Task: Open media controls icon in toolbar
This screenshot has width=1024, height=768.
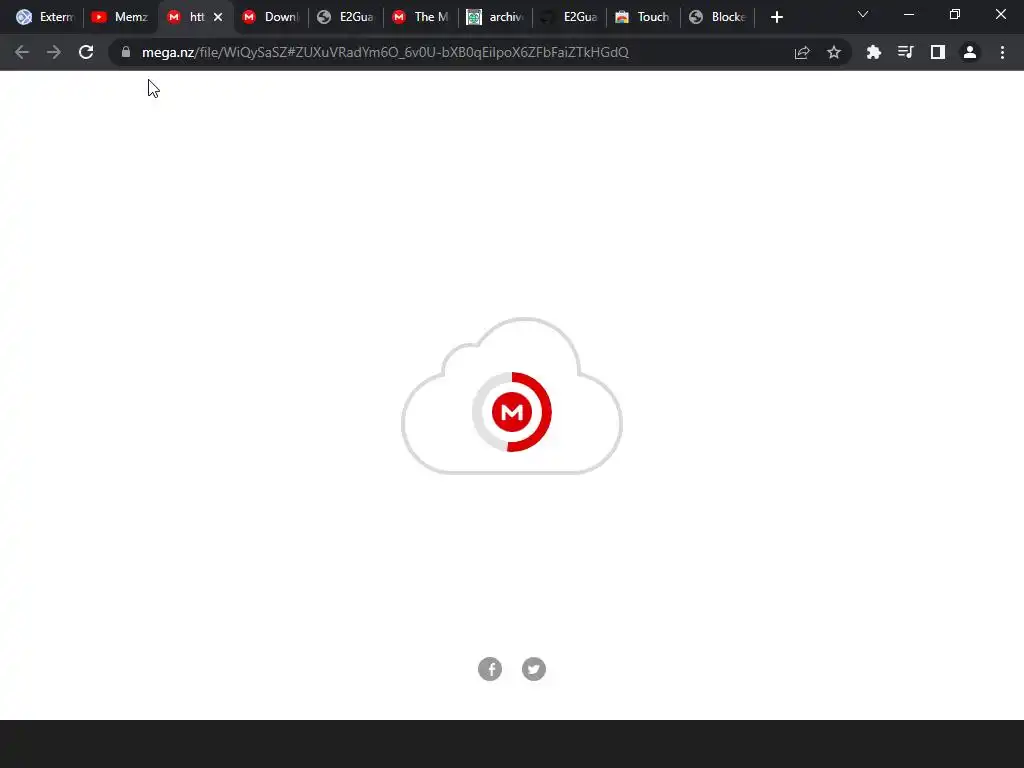Action: coord(906,52)
